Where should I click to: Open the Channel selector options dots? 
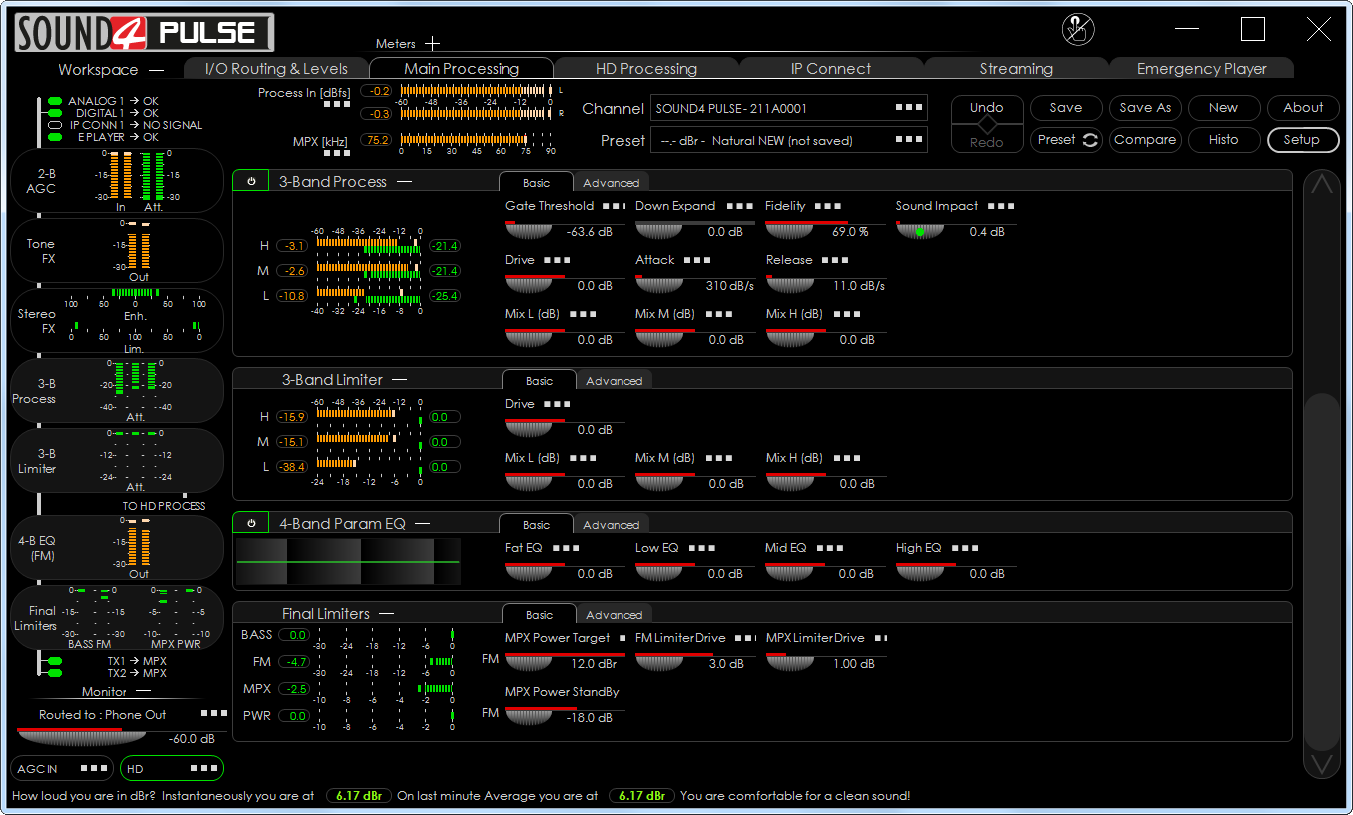coord(908,108)
